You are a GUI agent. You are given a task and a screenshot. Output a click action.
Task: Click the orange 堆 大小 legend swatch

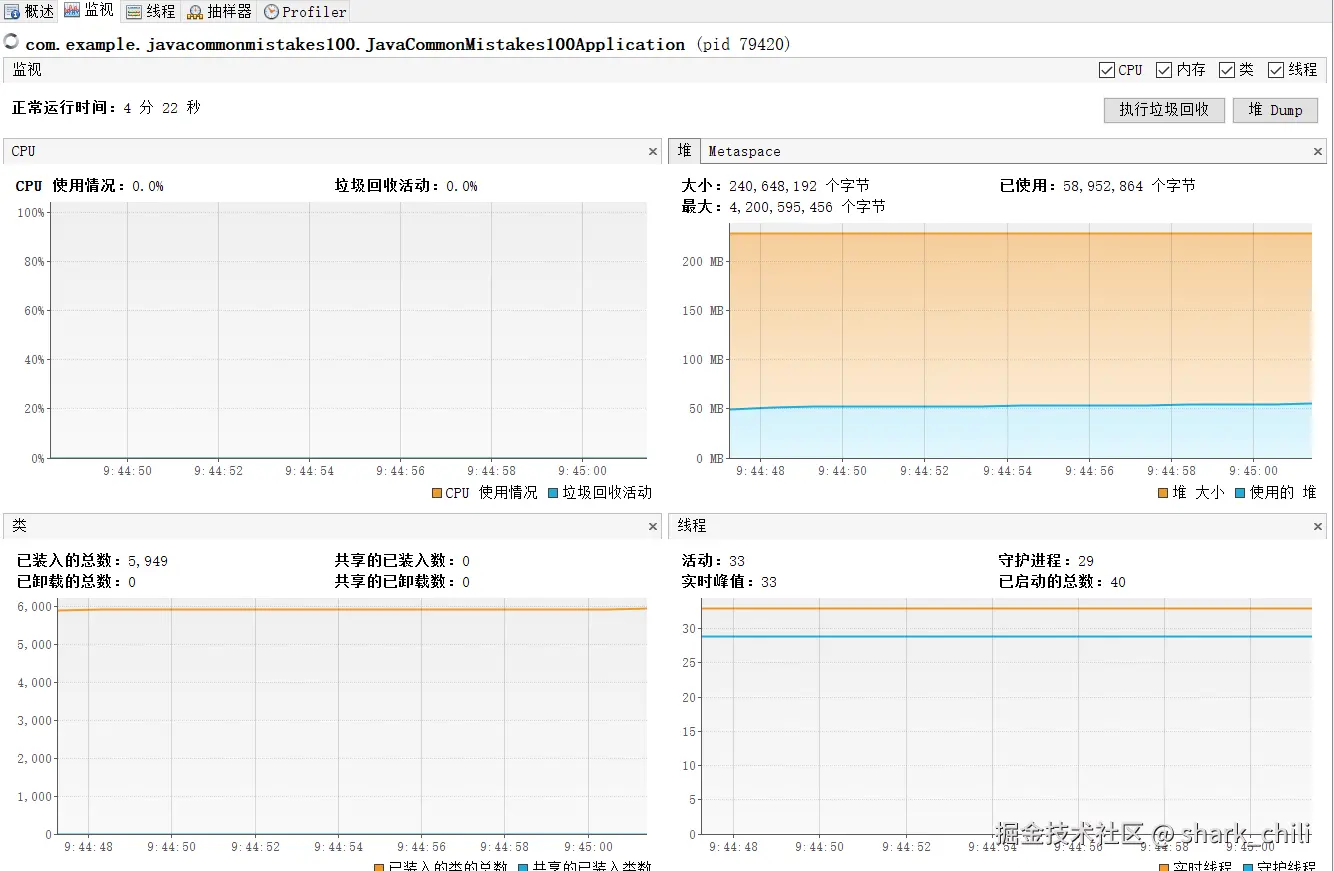coord(1163,493)
